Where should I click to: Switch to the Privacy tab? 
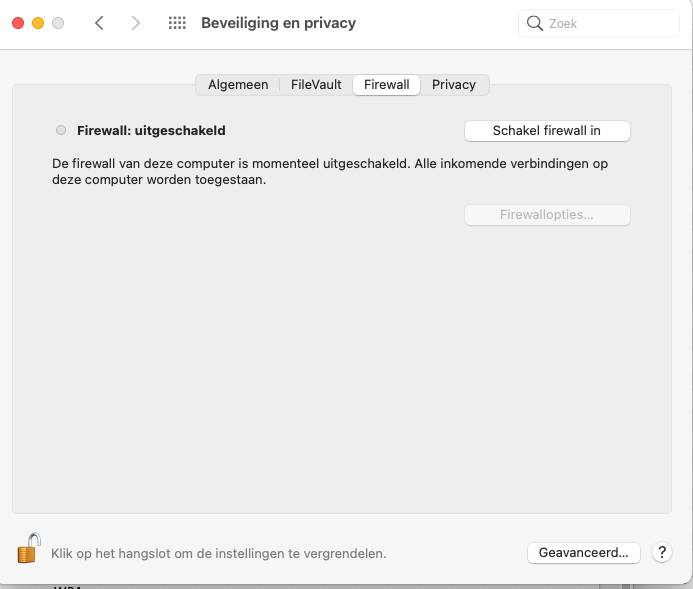(x=454, y=84)
